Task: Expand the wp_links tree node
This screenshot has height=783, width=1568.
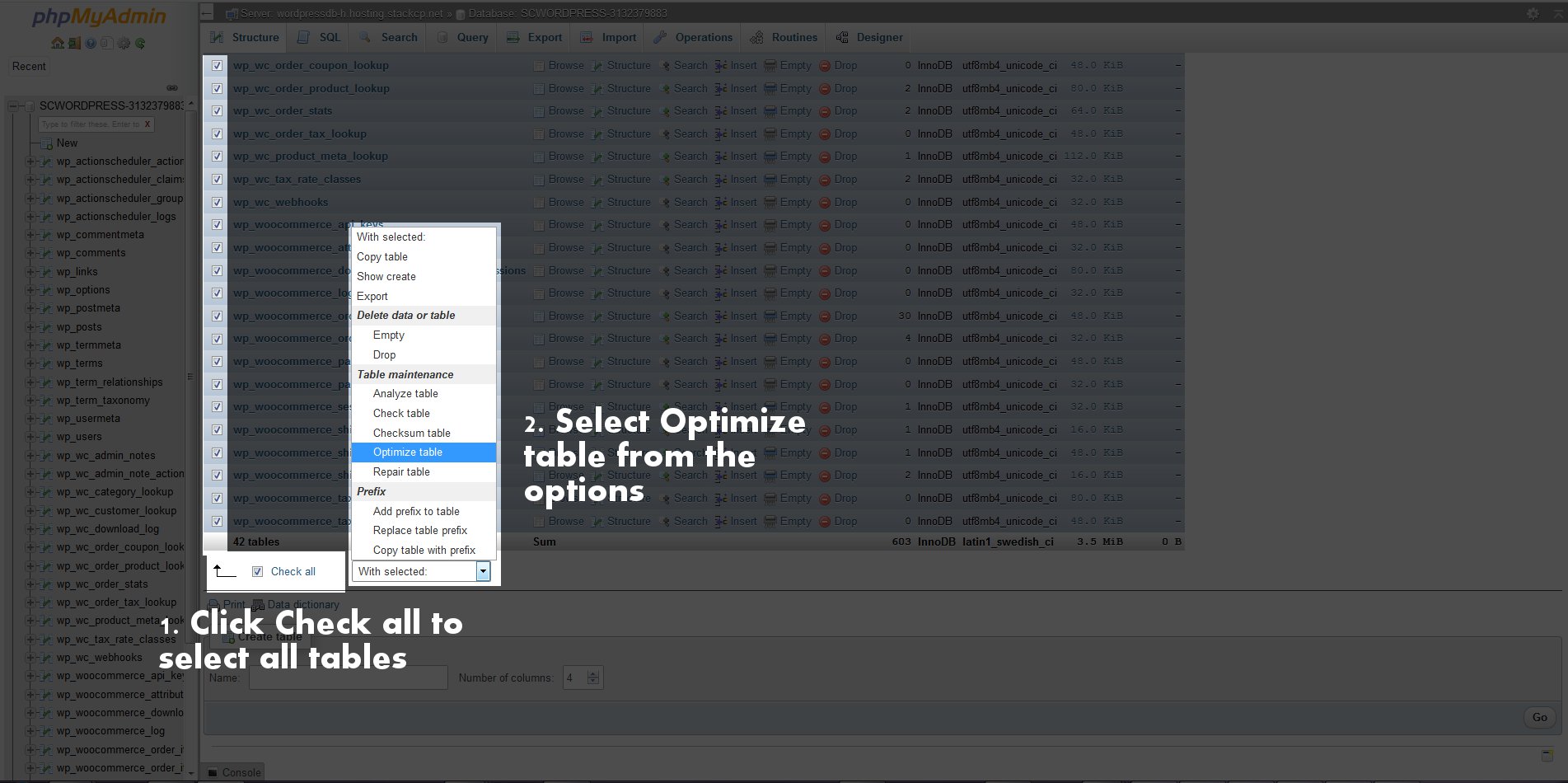Action: (30, 272)
